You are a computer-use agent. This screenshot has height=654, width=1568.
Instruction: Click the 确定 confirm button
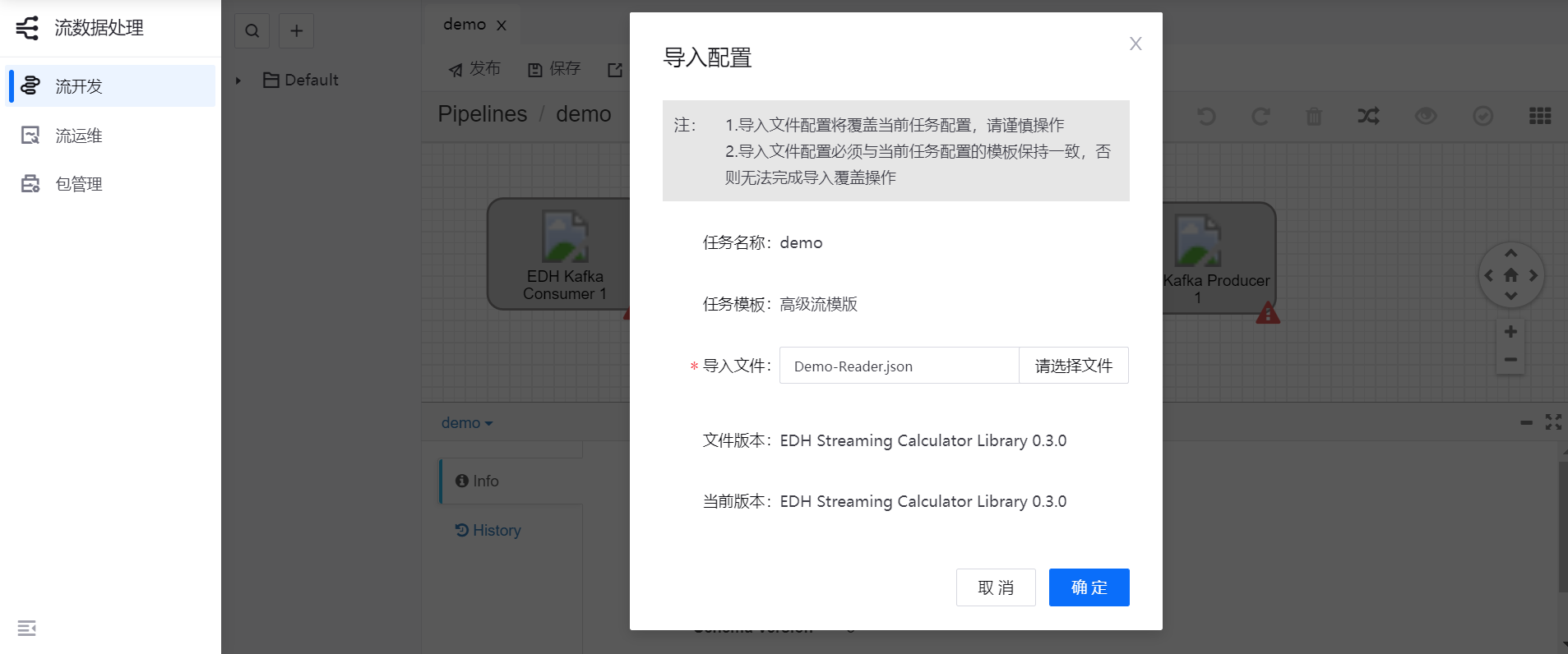(x=1089, y=587)
